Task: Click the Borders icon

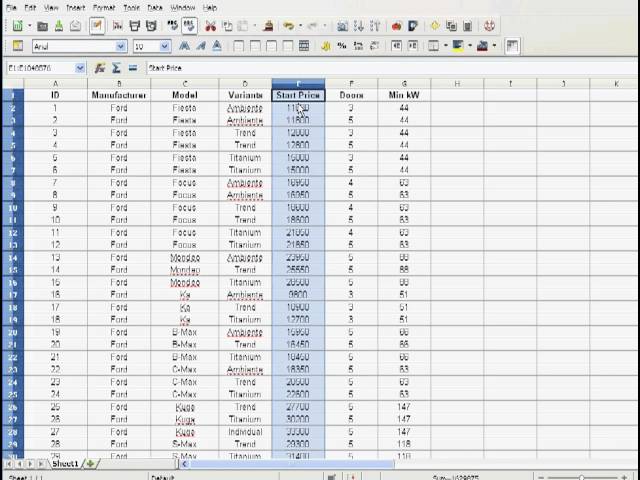Action: pyautogui.click(x=433, y=46)
